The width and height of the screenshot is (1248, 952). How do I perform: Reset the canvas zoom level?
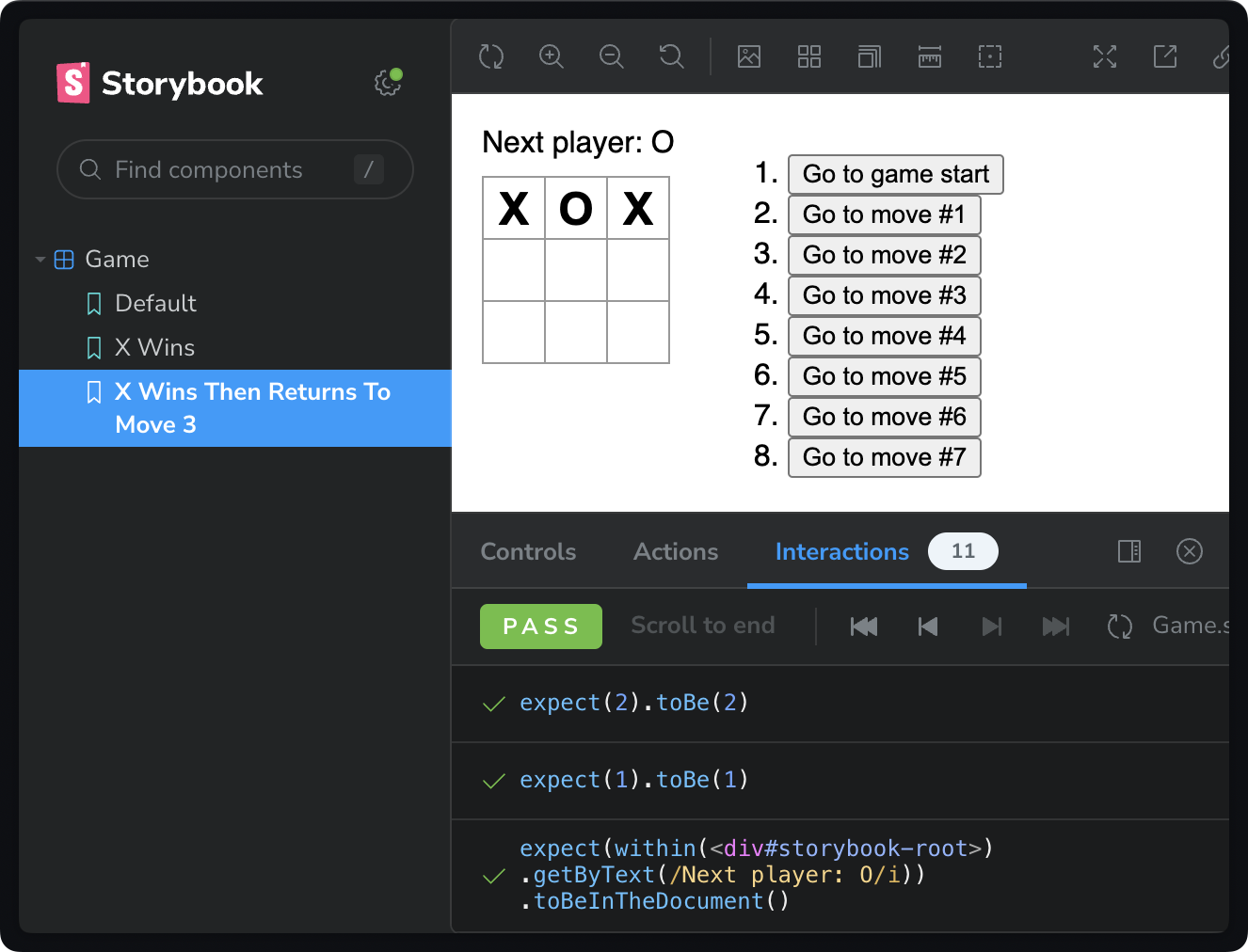click(x=671, y=56)
